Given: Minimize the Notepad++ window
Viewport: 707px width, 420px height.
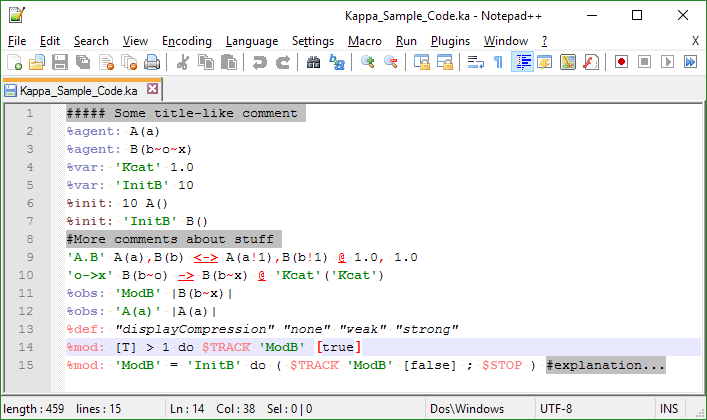Looking at the screenshot, I should 592,15.
